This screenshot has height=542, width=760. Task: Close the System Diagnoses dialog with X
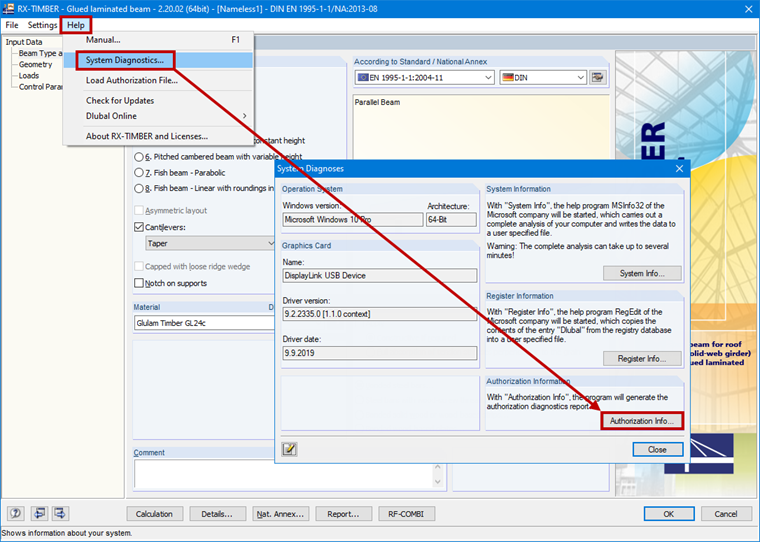click(679, 168)
